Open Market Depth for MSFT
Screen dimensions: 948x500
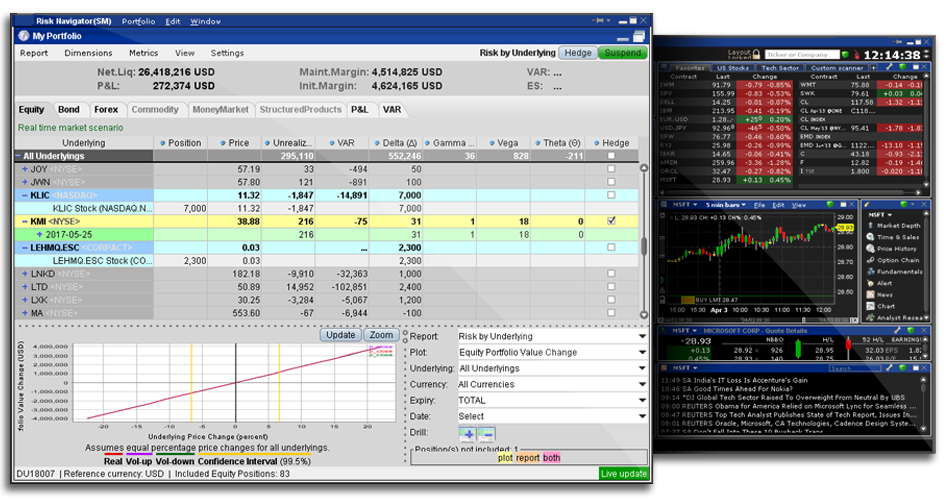click(x=893, y=226)
